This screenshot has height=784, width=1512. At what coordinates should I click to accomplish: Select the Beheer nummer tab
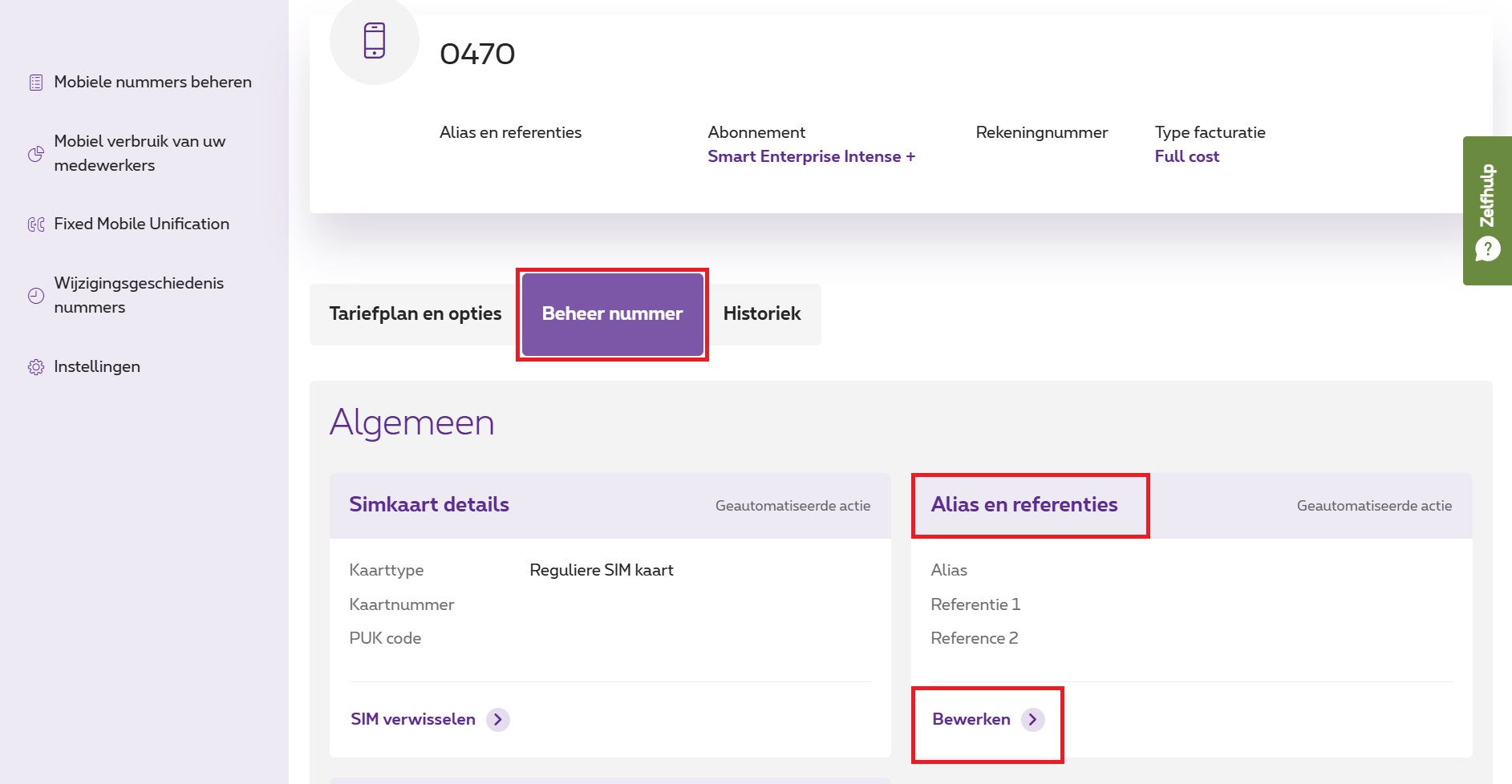pyautogui.click(x=612, y=314)
